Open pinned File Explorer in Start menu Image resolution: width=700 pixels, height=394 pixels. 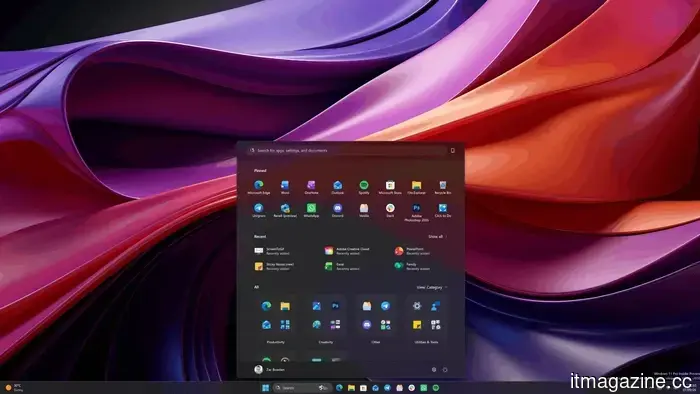click(417, 187)
